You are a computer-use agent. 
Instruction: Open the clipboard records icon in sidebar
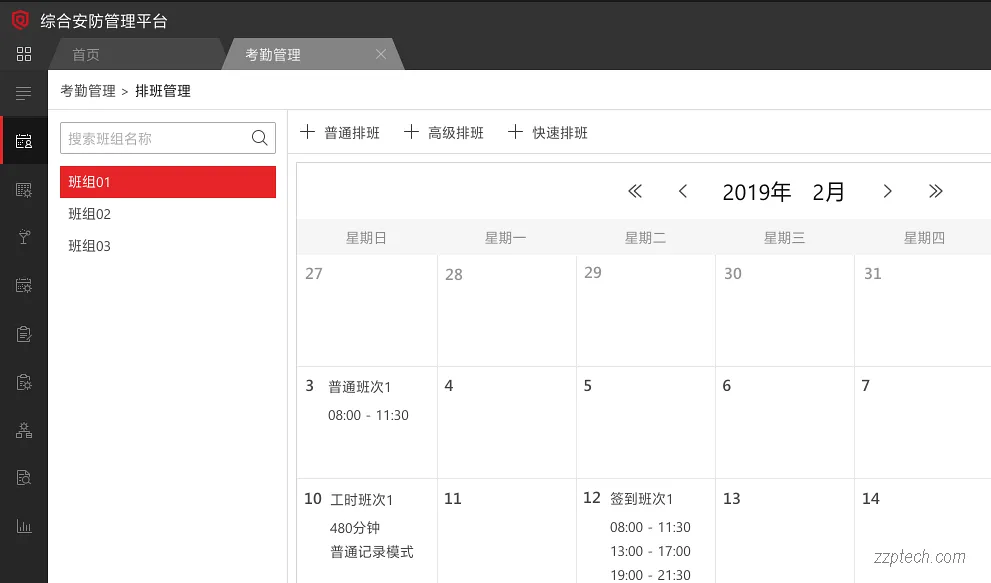click(23, 333)
